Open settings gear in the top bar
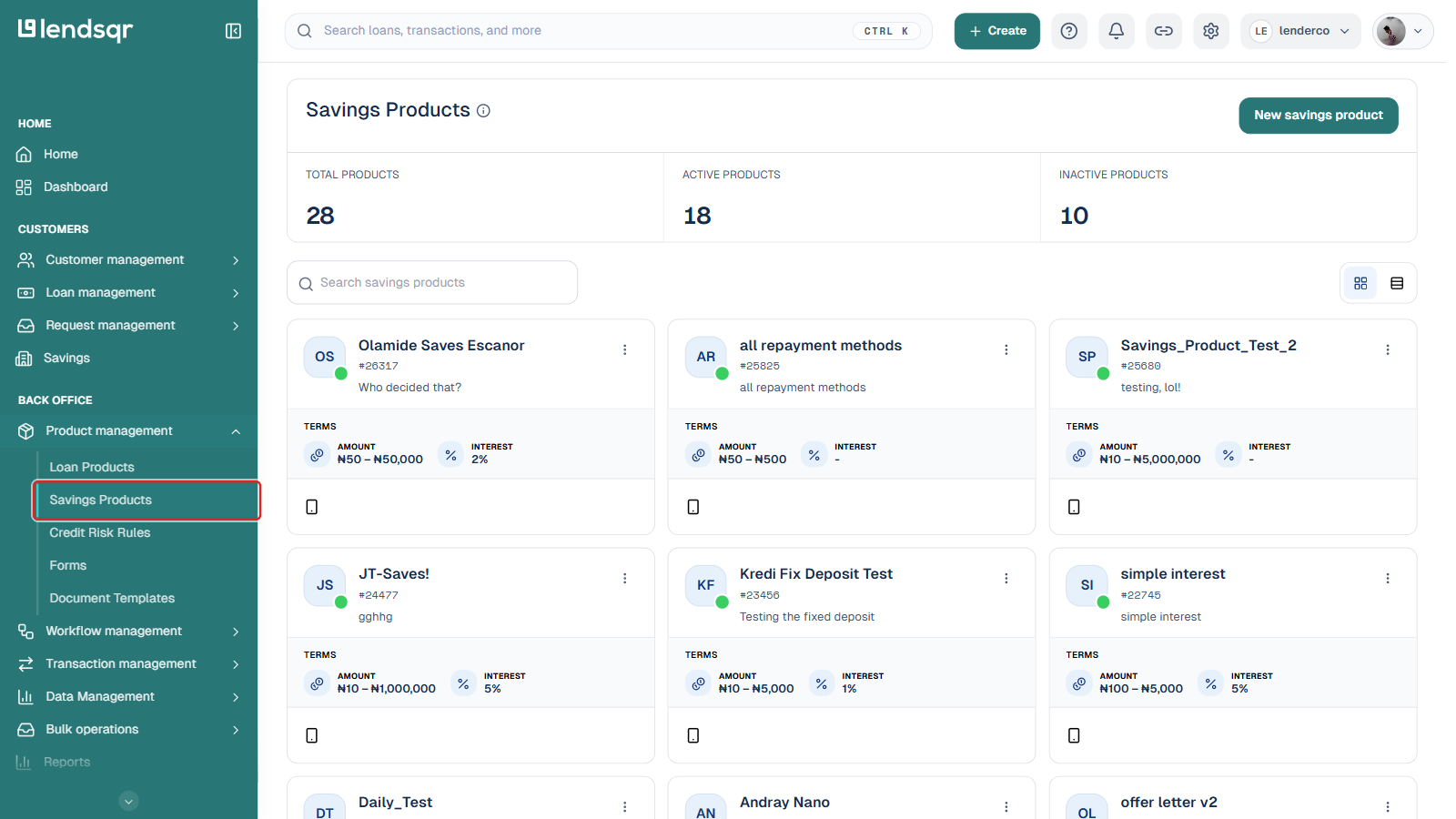Screen dimensions: 1456x819 tap(1211, 31)
